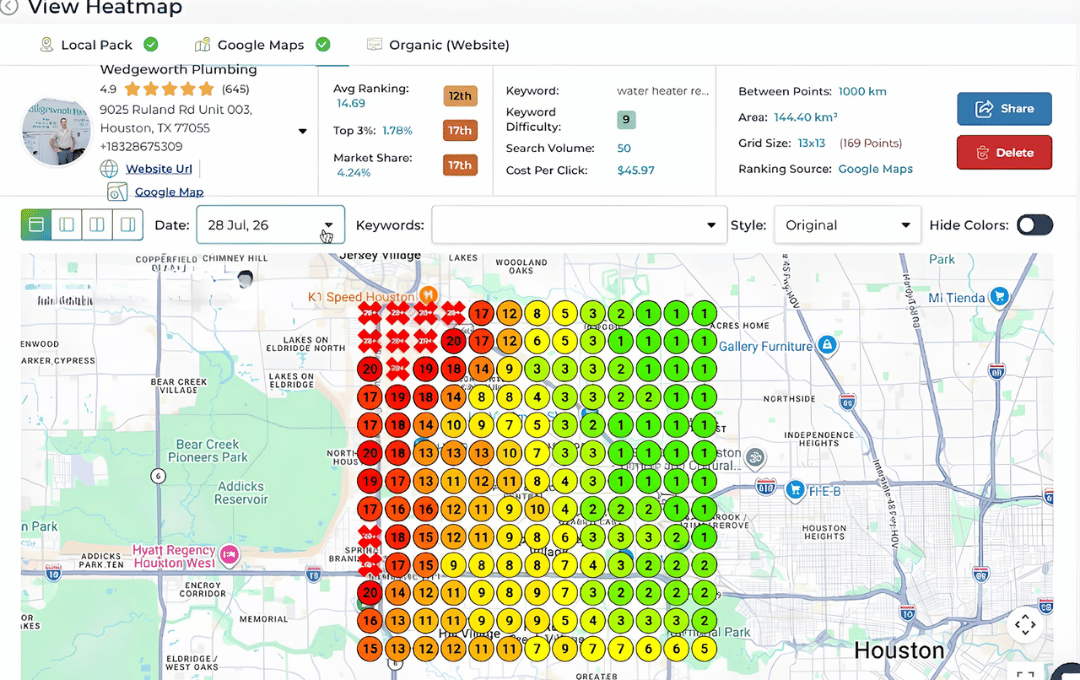1080x680 pixels.
Task: Select the split-column layout view
Action: click(97, 225)
